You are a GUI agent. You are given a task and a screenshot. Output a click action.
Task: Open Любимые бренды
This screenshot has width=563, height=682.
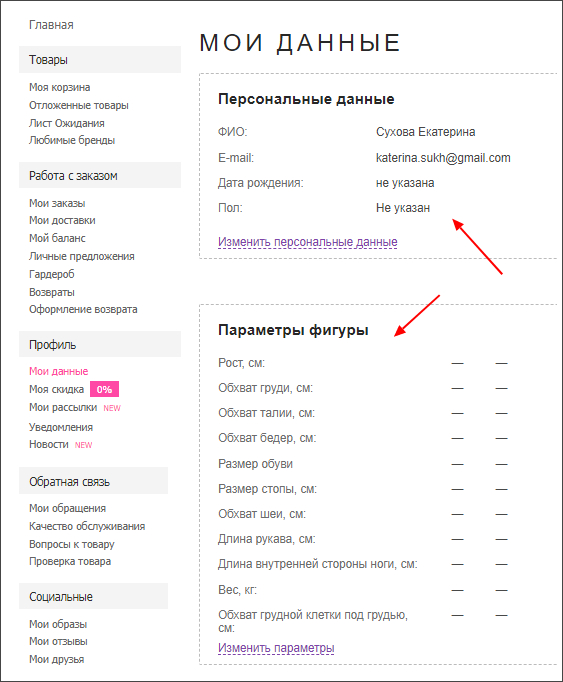coord(72,140)
